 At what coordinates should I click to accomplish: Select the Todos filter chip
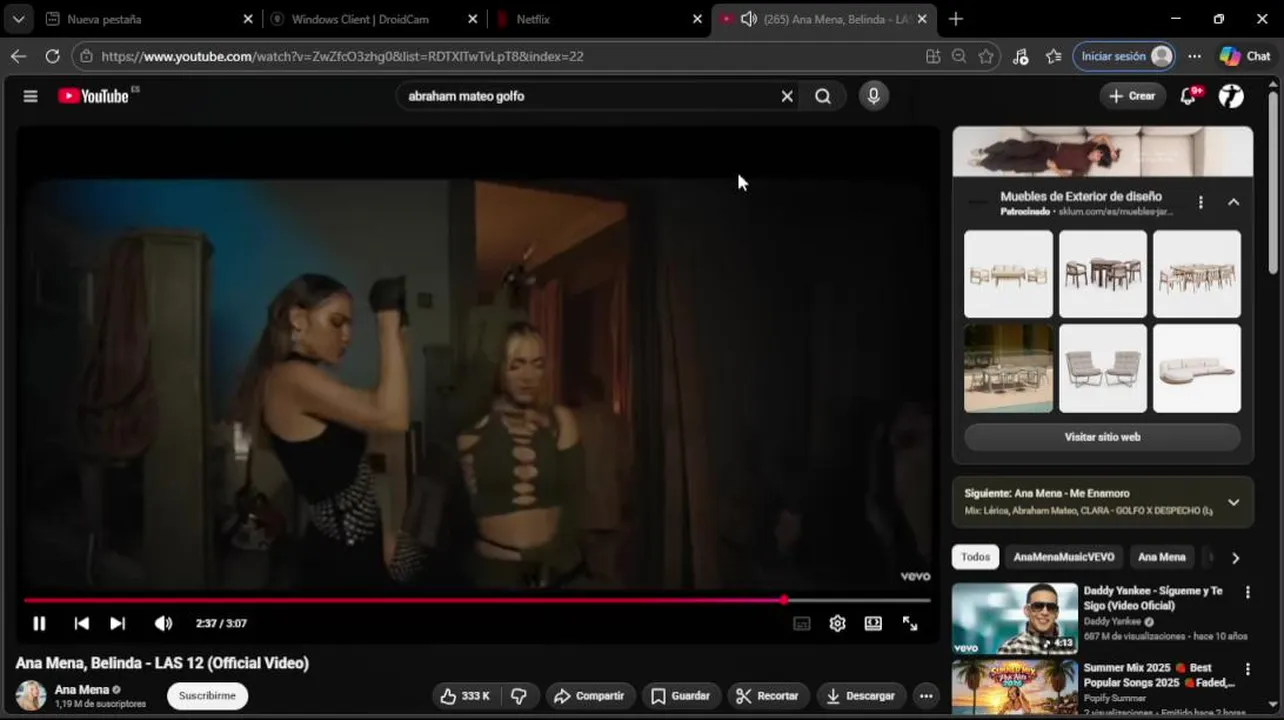tap(975, 557)
